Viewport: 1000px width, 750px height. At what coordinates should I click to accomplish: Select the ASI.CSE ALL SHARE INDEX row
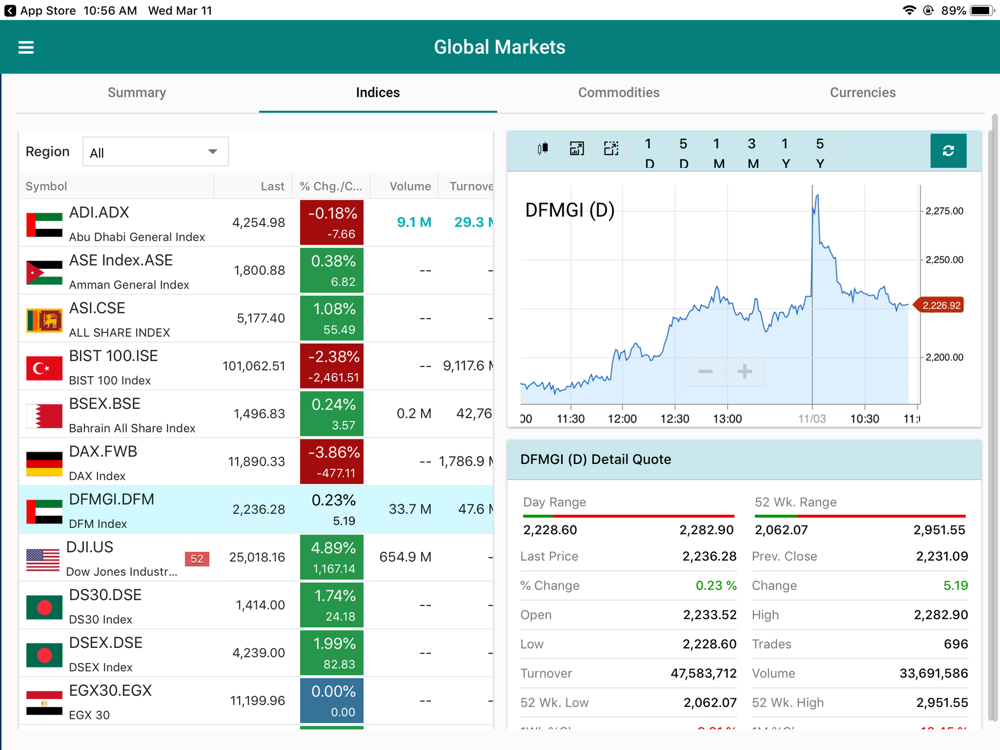coord(256,318)
